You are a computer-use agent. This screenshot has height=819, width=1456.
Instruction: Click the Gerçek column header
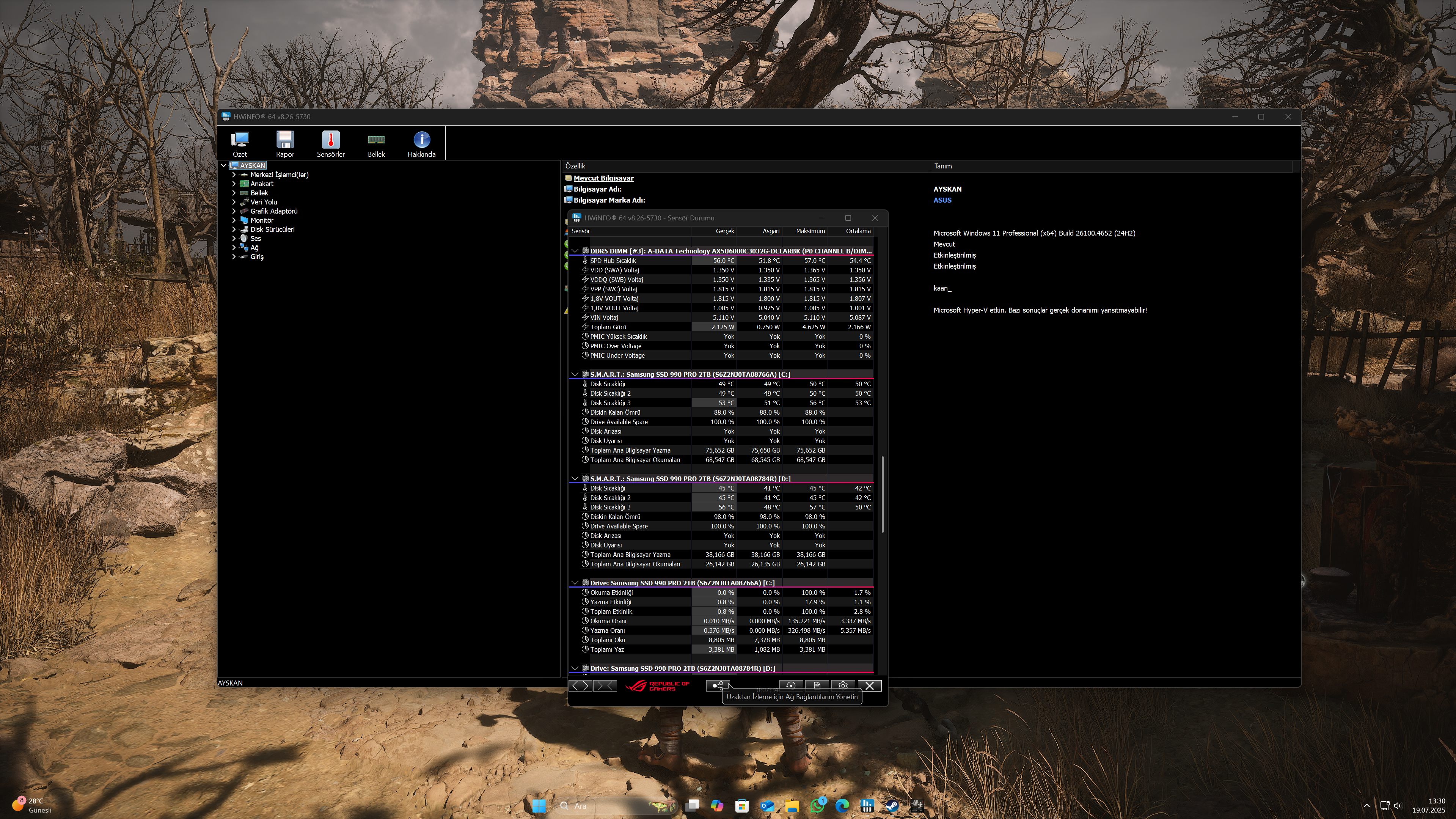coord(714,231)
